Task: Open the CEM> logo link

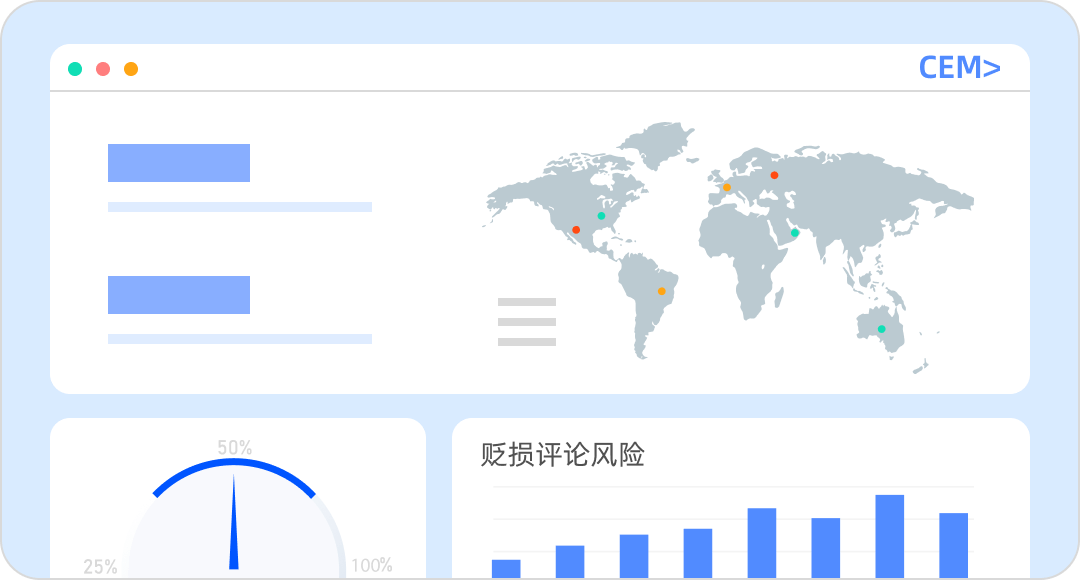Action: [x=959, y=68]
